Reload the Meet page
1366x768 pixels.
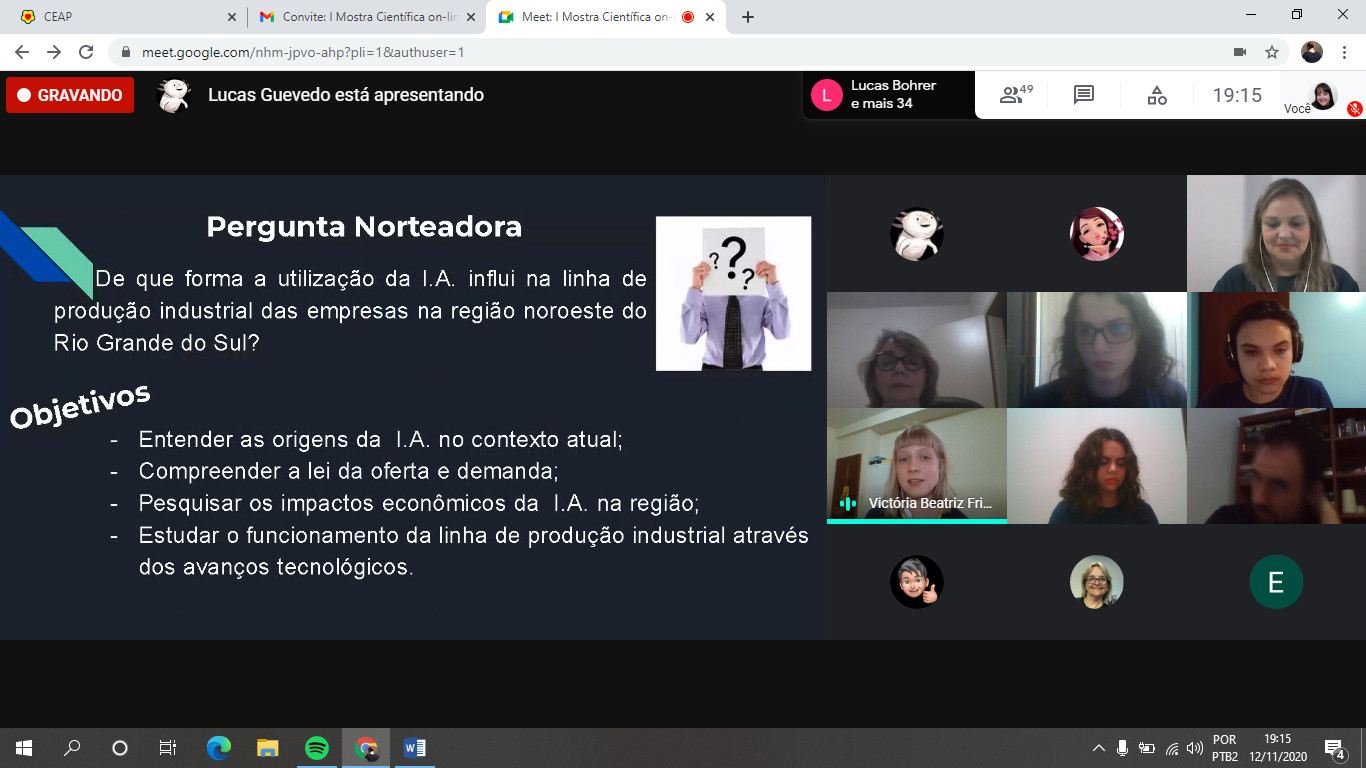(86, 52)
